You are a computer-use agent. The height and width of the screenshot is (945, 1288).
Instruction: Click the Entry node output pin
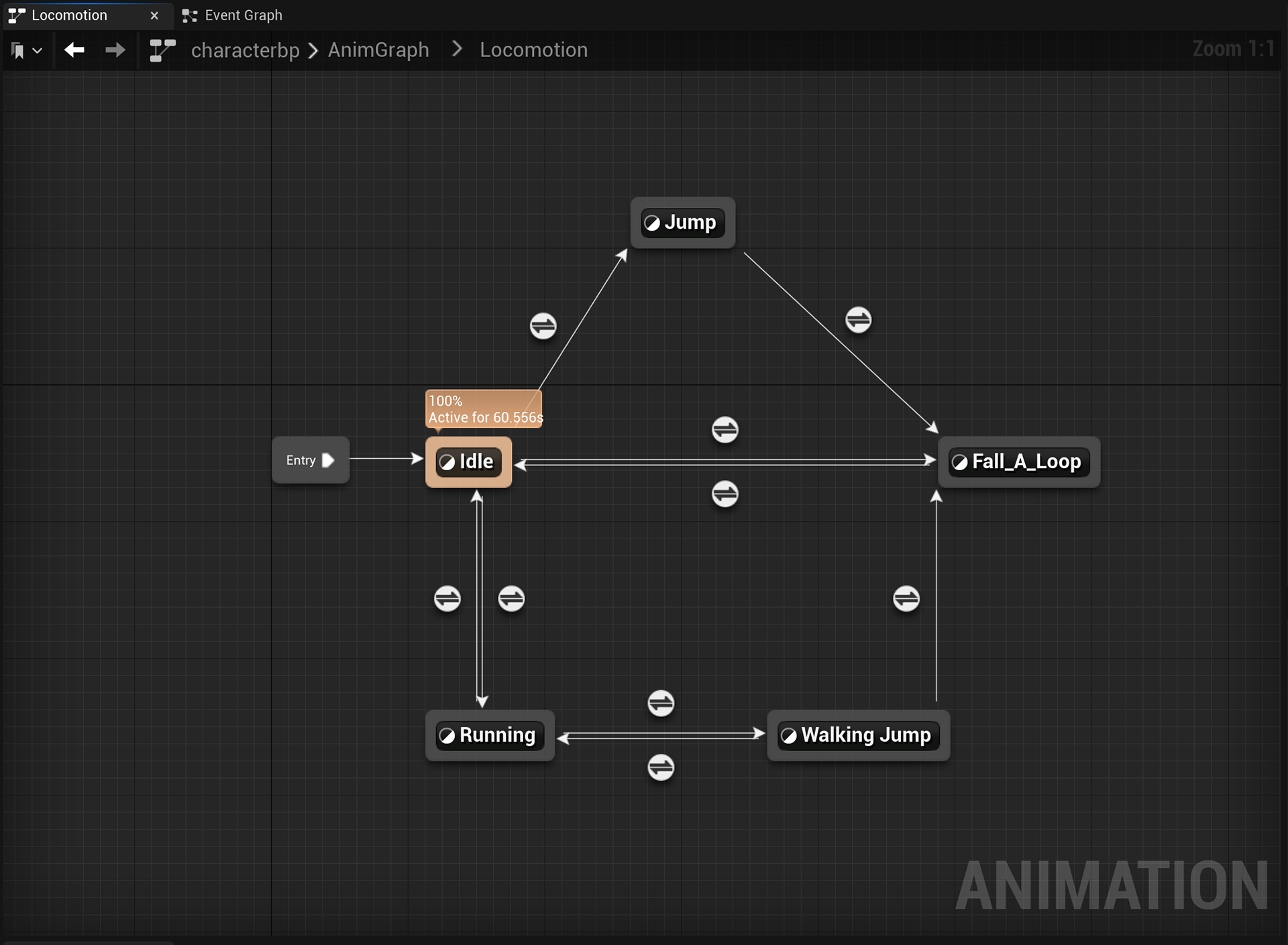(x=328, y=460)
